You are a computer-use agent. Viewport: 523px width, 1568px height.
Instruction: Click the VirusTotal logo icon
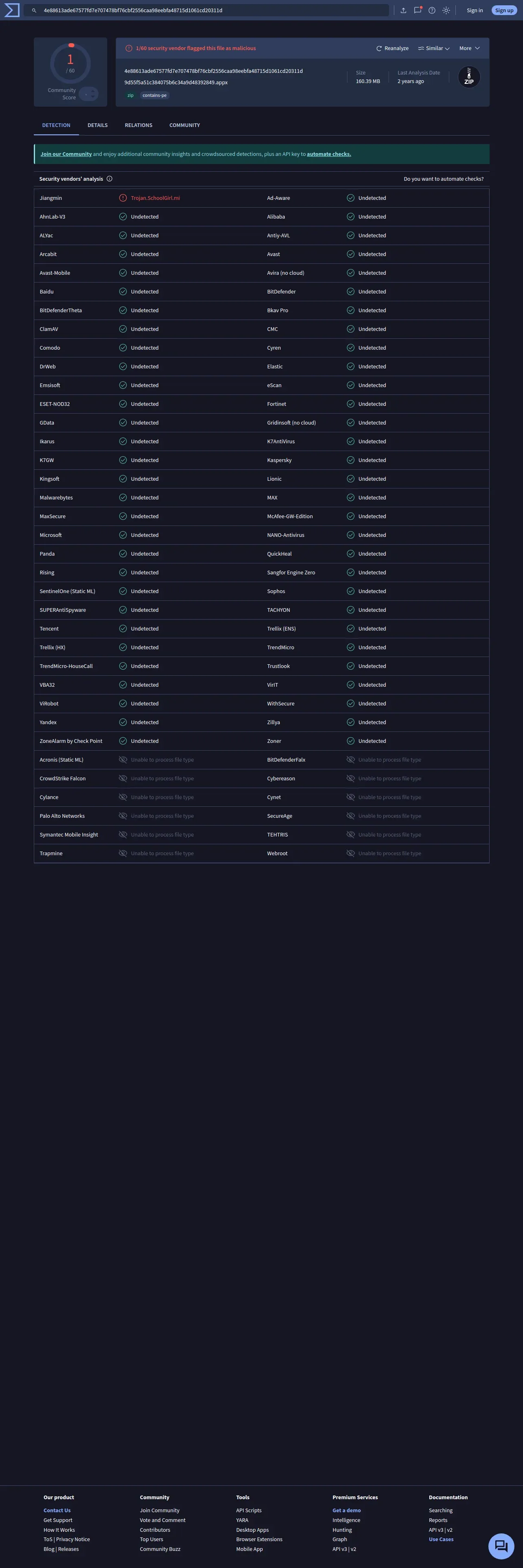tap(12, 10)
